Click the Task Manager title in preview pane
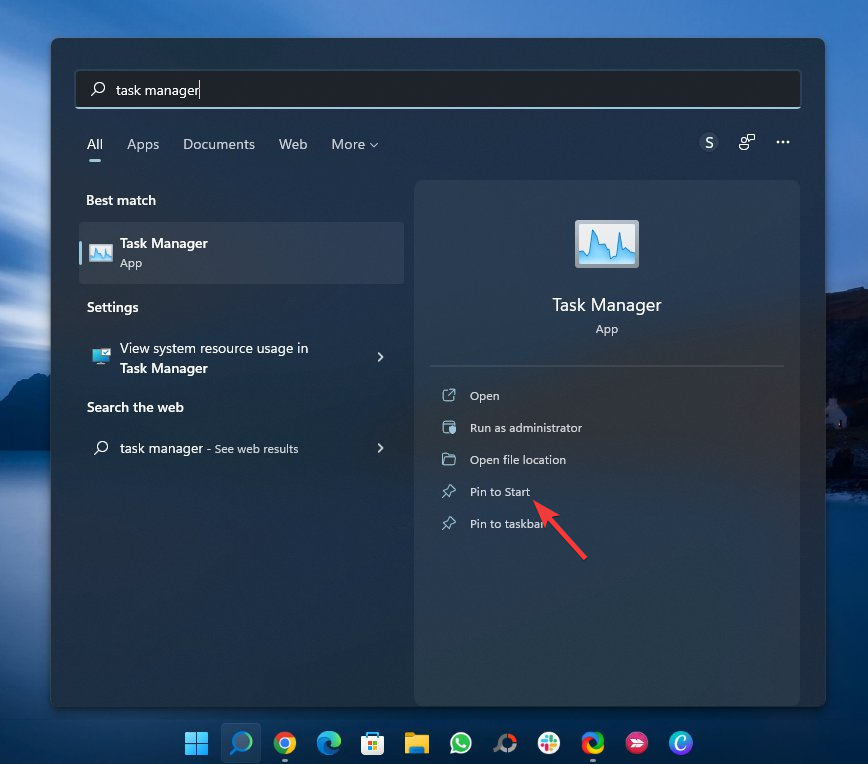Screen dimensions: 868x764 (607, 305)
